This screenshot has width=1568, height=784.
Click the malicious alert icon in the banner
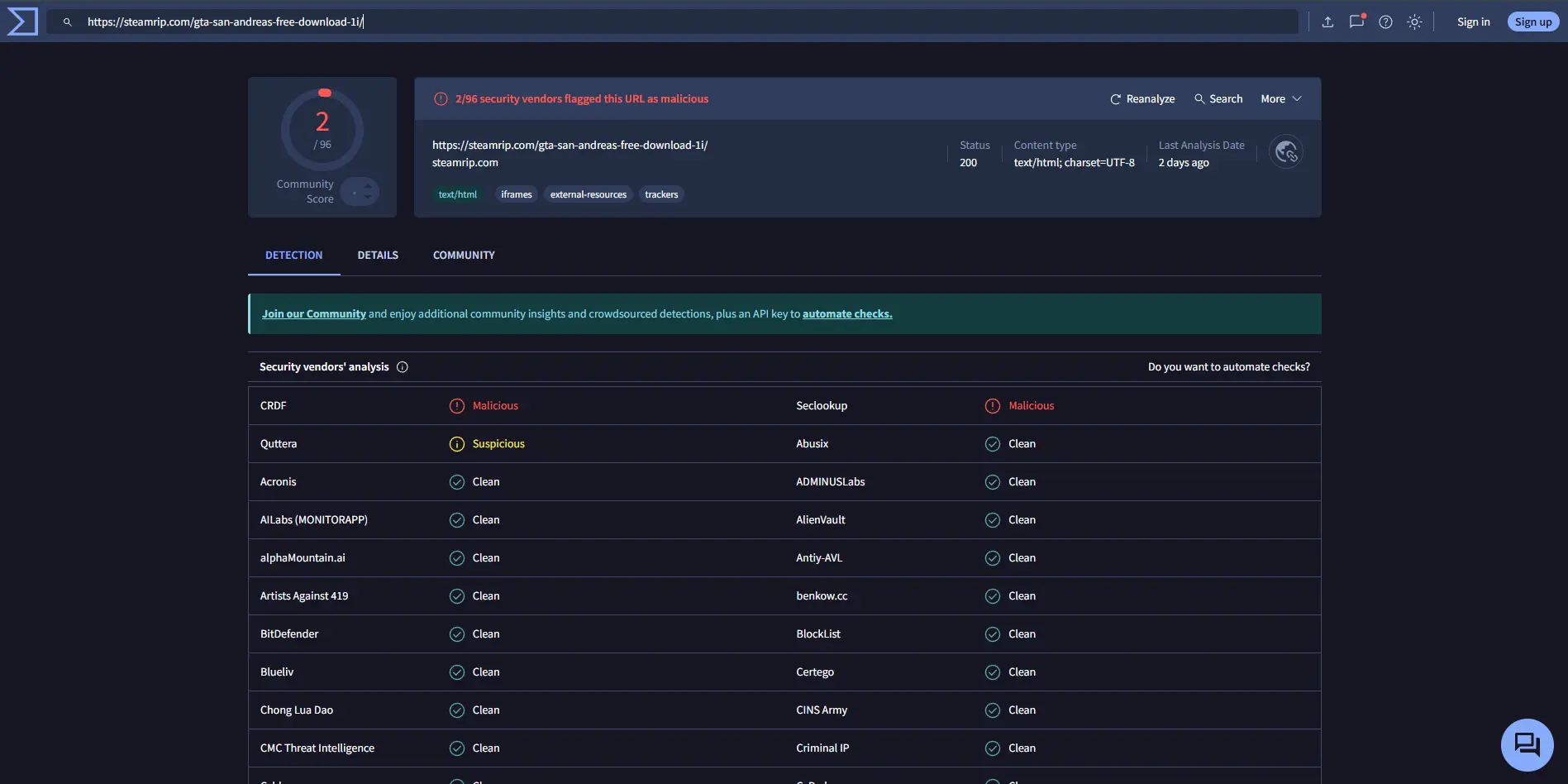tap(441, 99)
